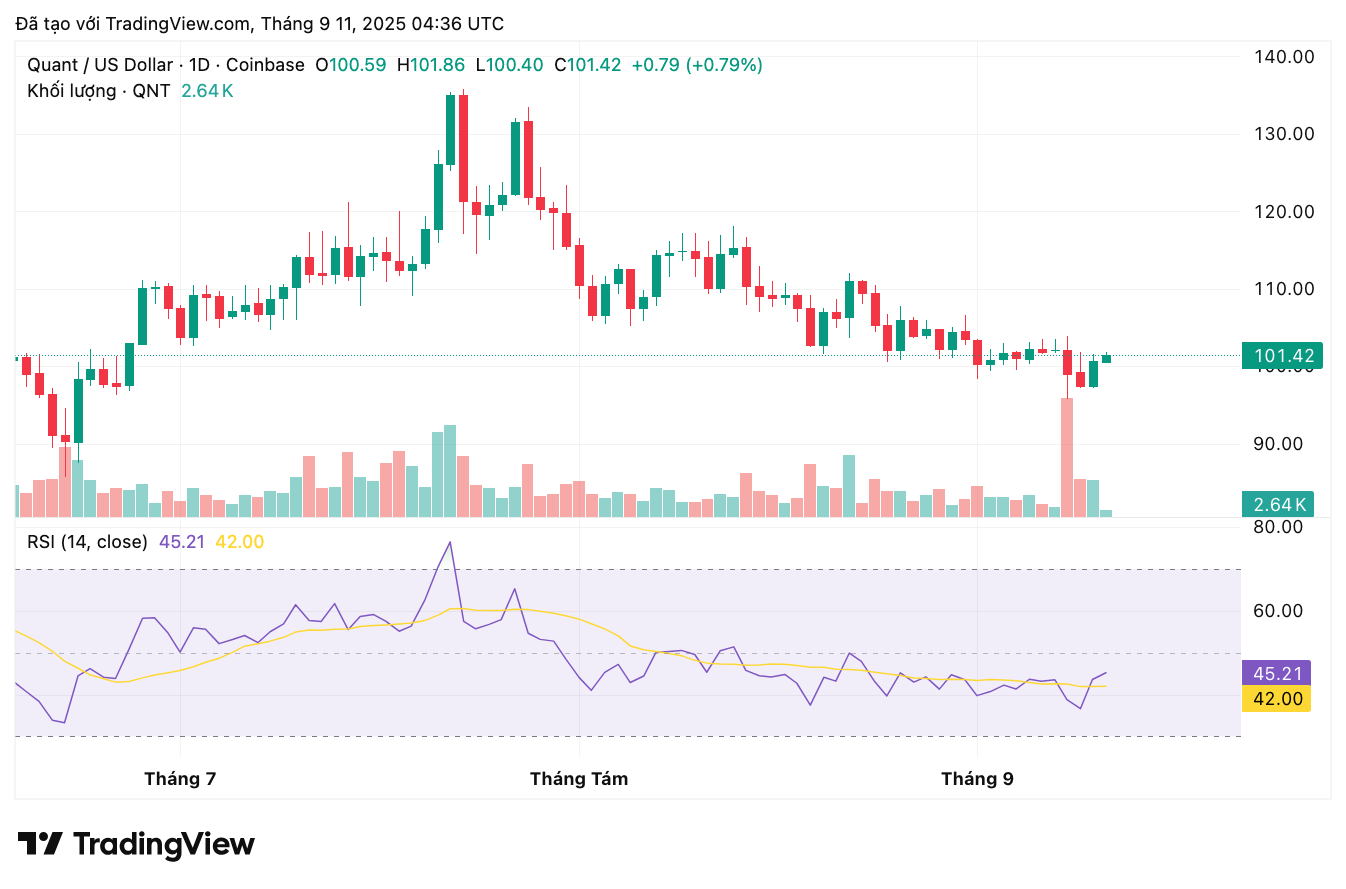Open the TradingView.com creation header text

click(260, 23)
